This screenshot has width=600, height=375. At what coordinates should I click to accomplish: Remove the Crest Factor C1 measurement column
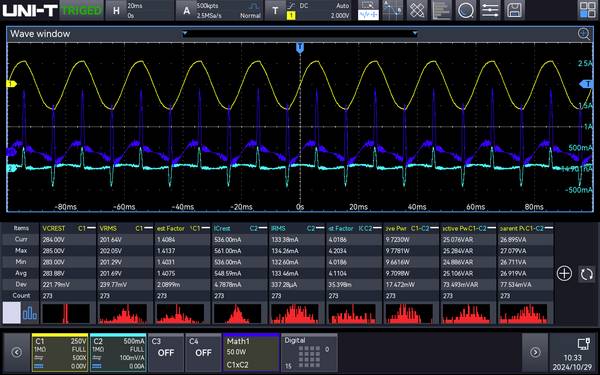tap(205, 228)
